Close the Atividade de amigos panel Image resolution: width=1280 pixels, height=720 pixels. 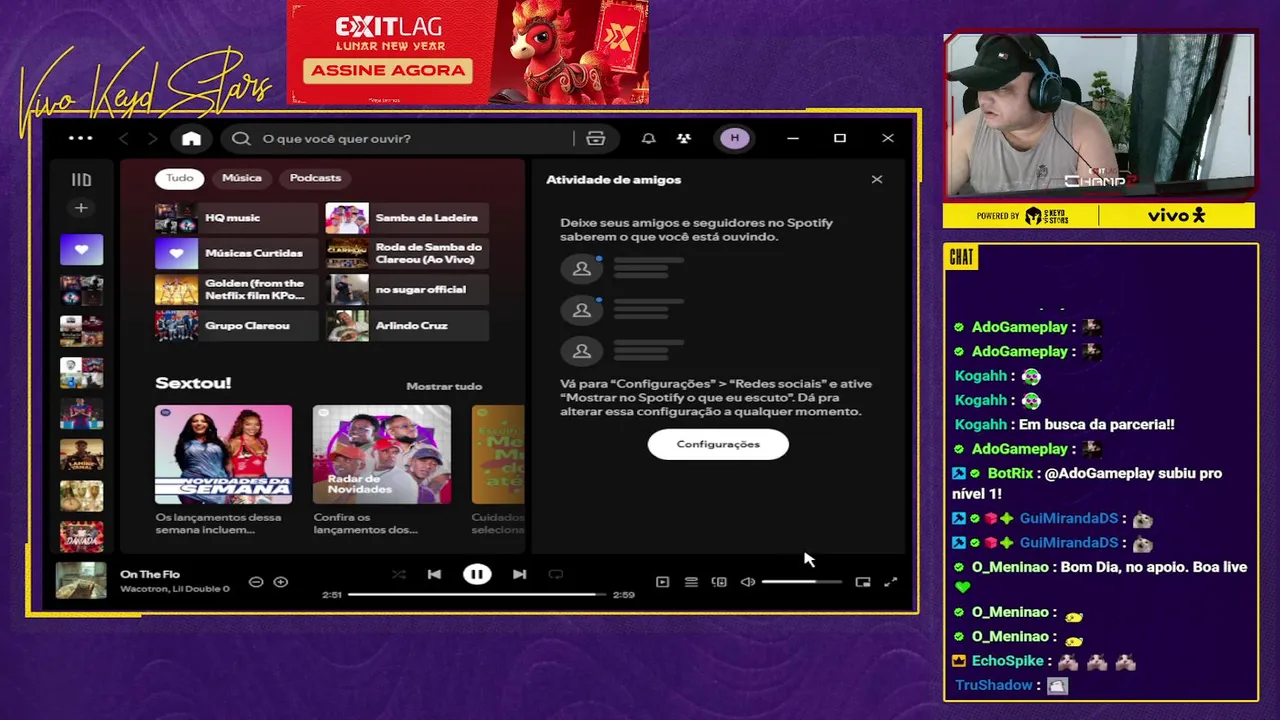tap(877, 180)
